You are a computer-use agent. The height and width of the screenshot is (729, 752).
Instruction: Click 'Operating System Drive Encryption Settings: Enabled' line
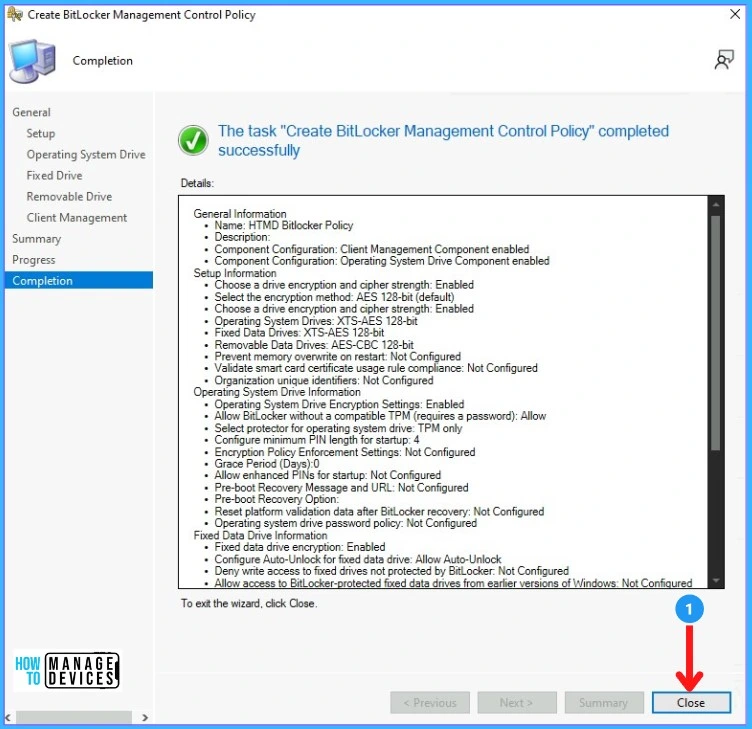(x=339, y=404)
